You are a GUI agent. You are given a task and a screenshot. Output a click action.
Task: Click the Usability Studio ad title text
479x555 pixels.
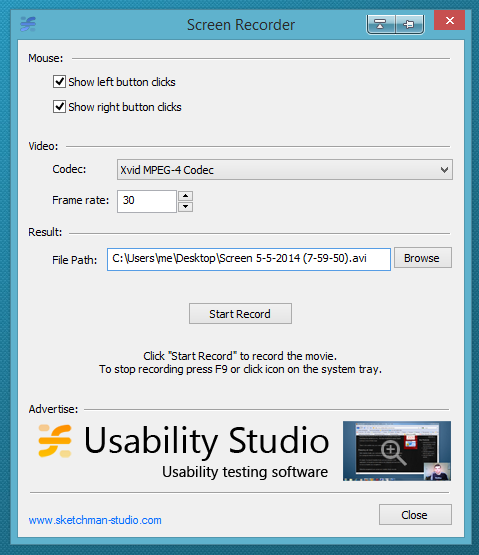tap(207, 441)
